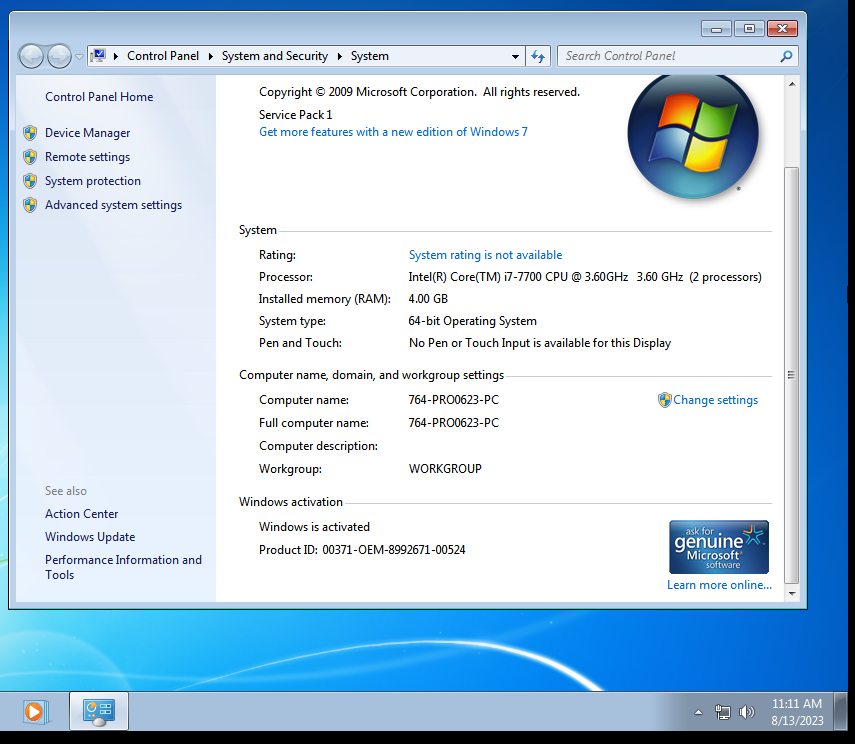Open System protection link
Viewport: 855px width, 744px height.
coord(93,181)
